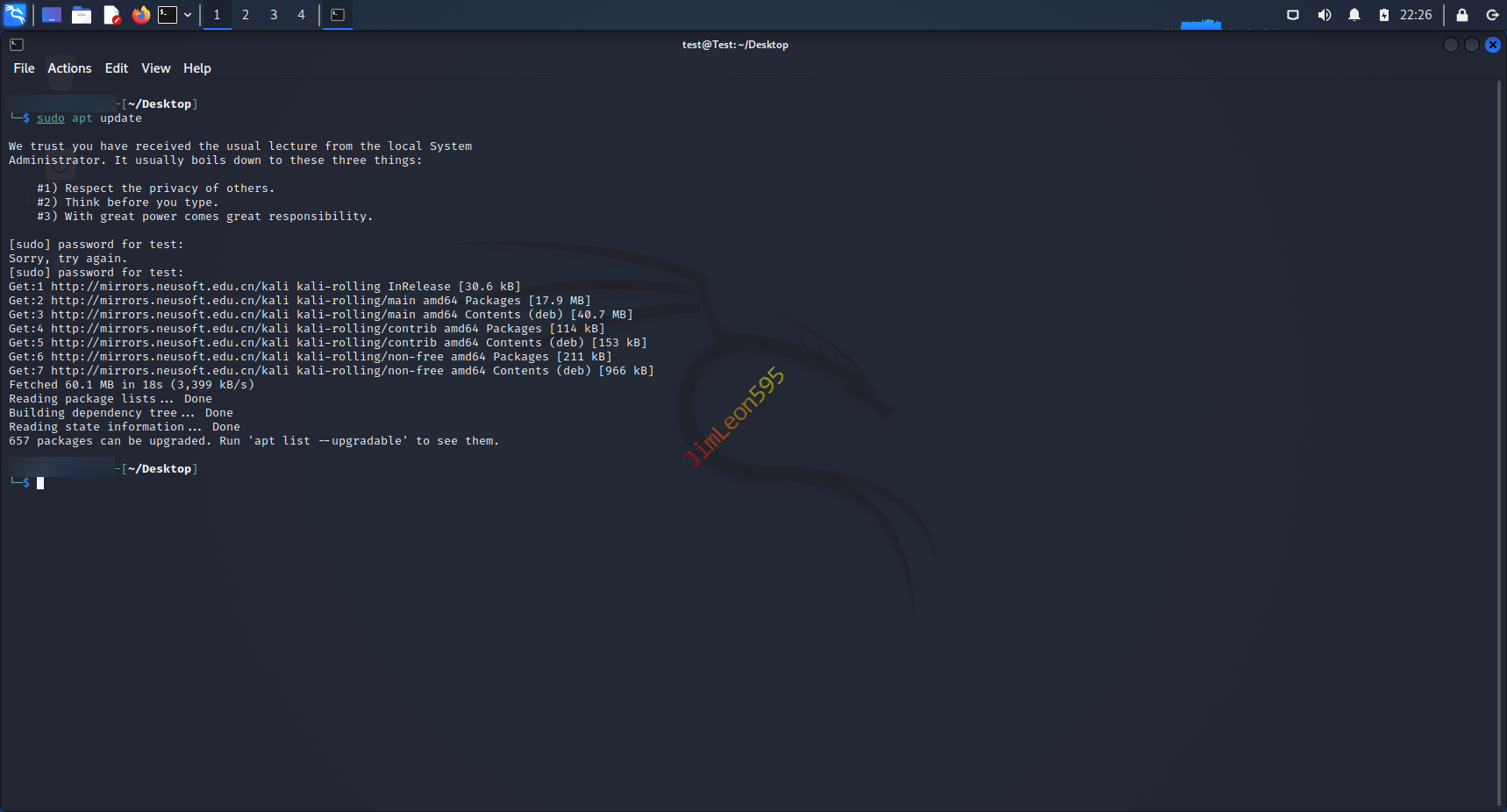
Task: Click the 22:26 panel clock
Action: point(1416,15)
